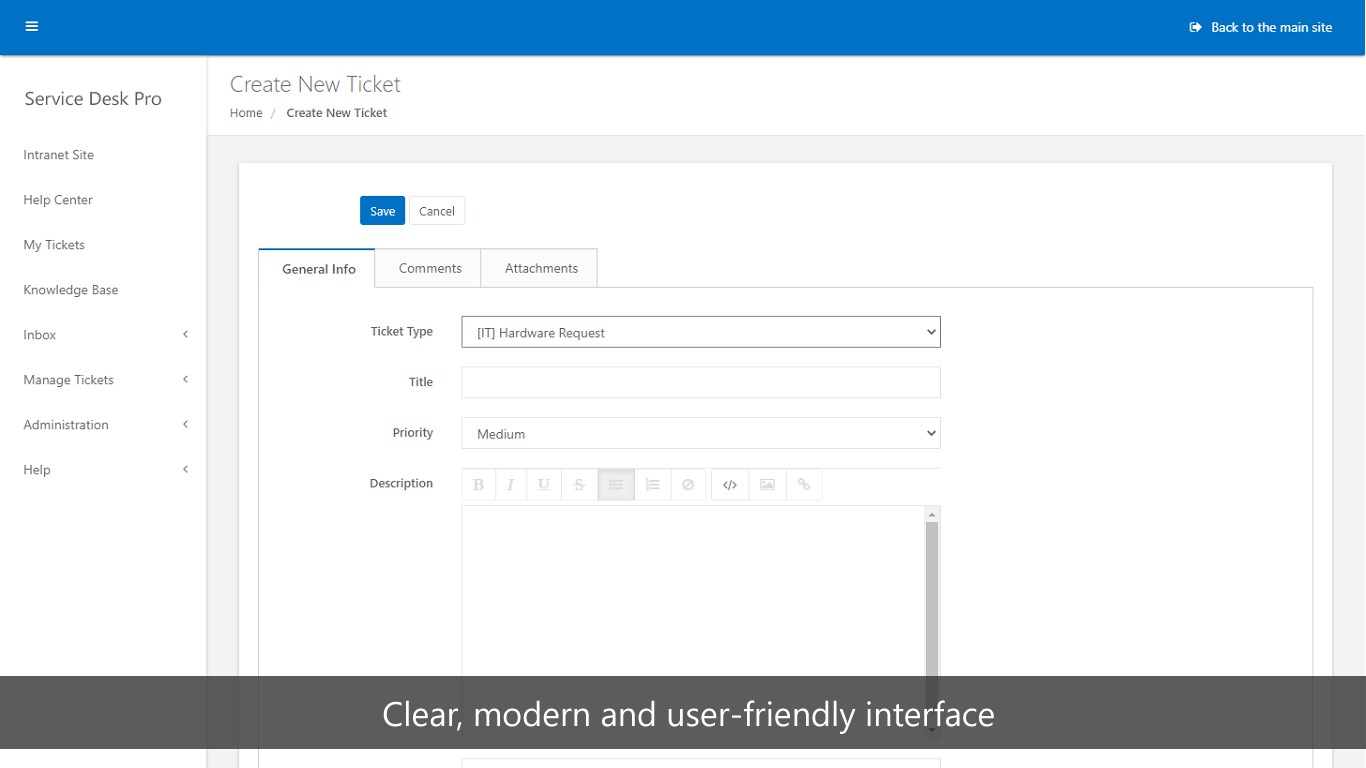Go back to the main site
This screenshot has width=1366, height=768.
coord(1261,27)
